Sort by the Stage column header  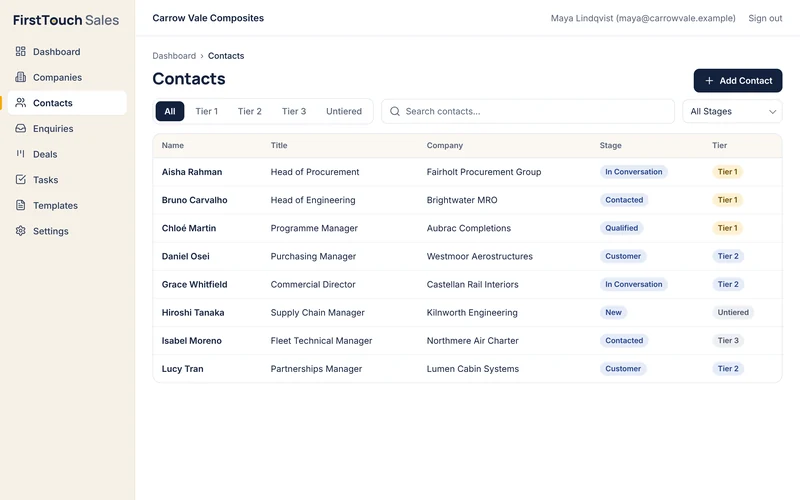coord(610,145)
